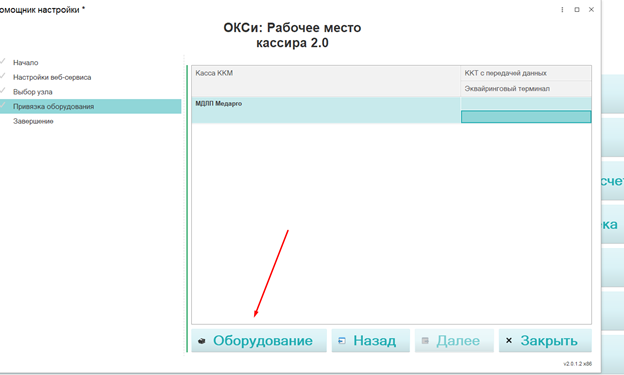The image size is (624, 375).
Task: Select the МДЛП Медарго table row
Action: (326, 110)
